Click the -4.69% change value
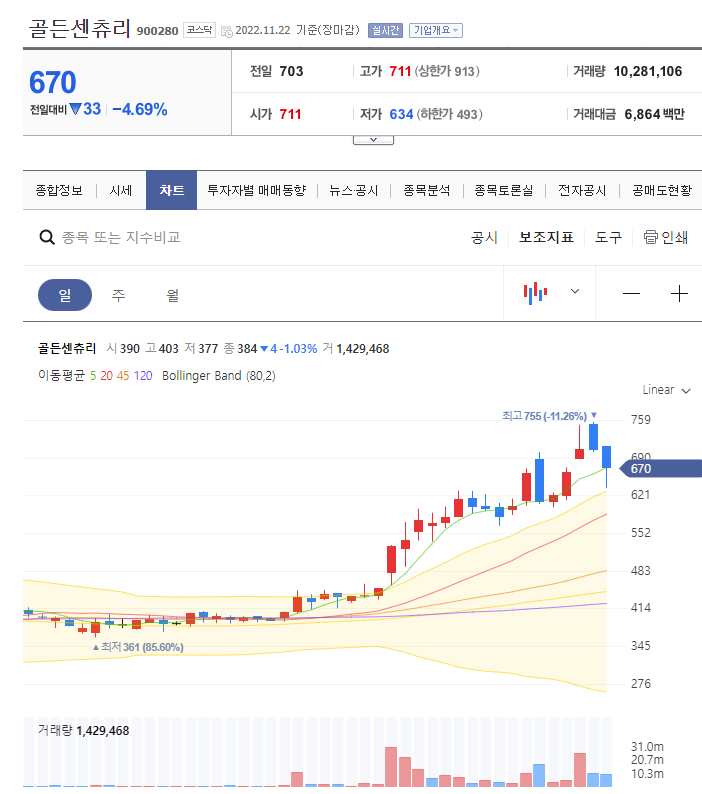The width and height of the screenshot is (702, 794). coord(140,109)
